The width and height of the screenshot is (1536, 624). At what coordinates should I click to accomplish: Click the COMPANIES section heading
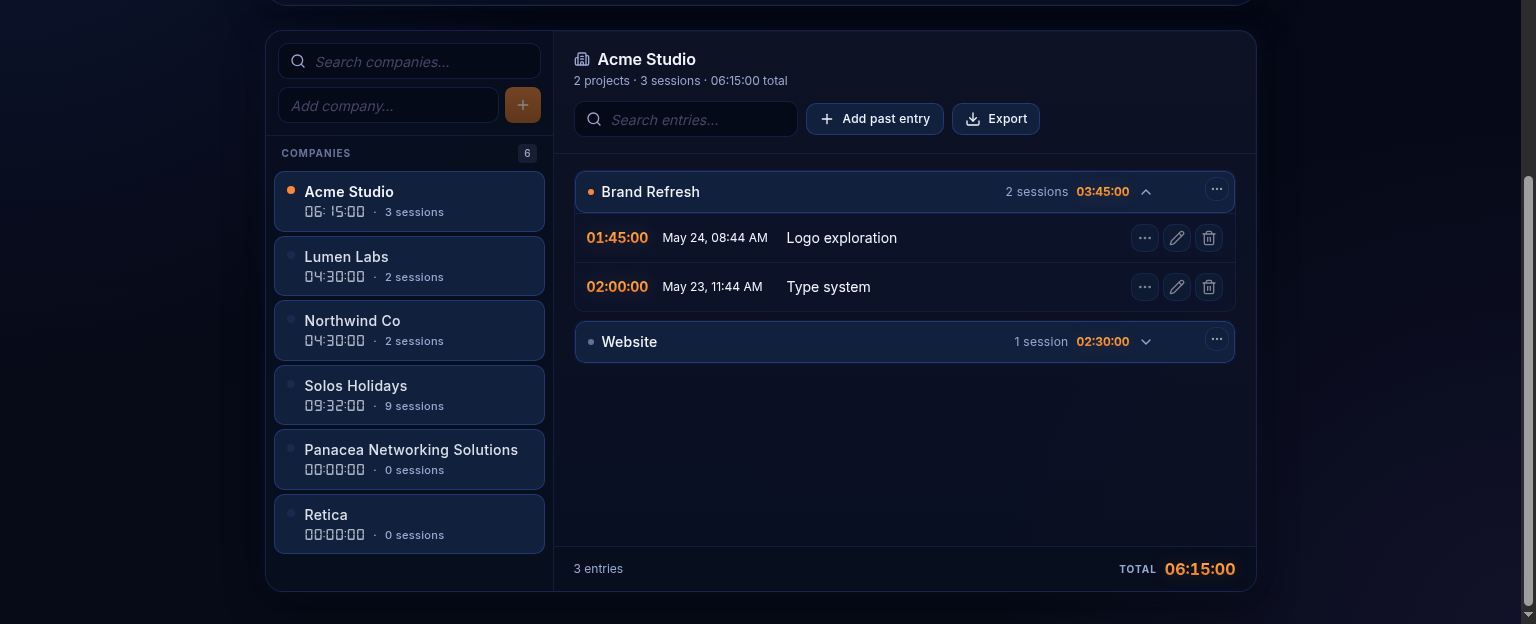(x=316, y=153)
